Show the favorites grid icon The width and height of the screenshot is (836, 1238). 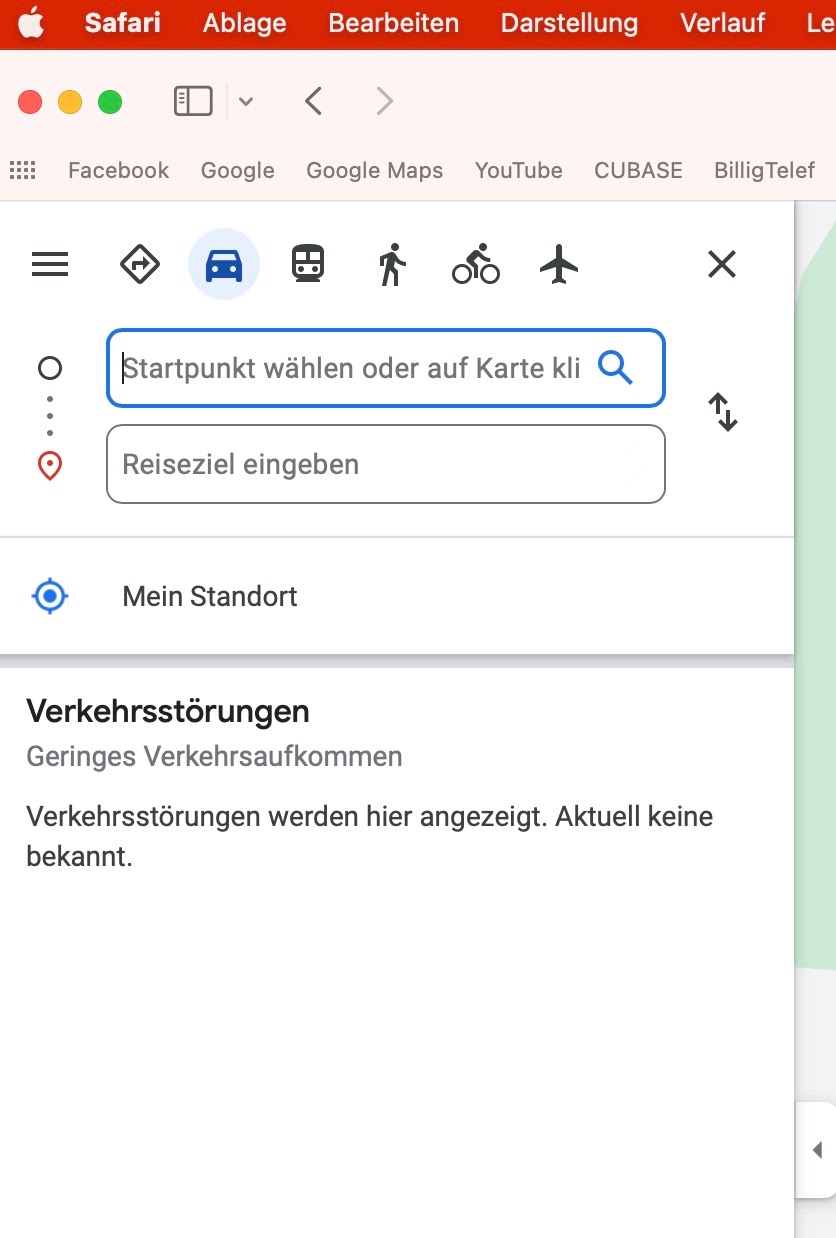coord(22,170)
